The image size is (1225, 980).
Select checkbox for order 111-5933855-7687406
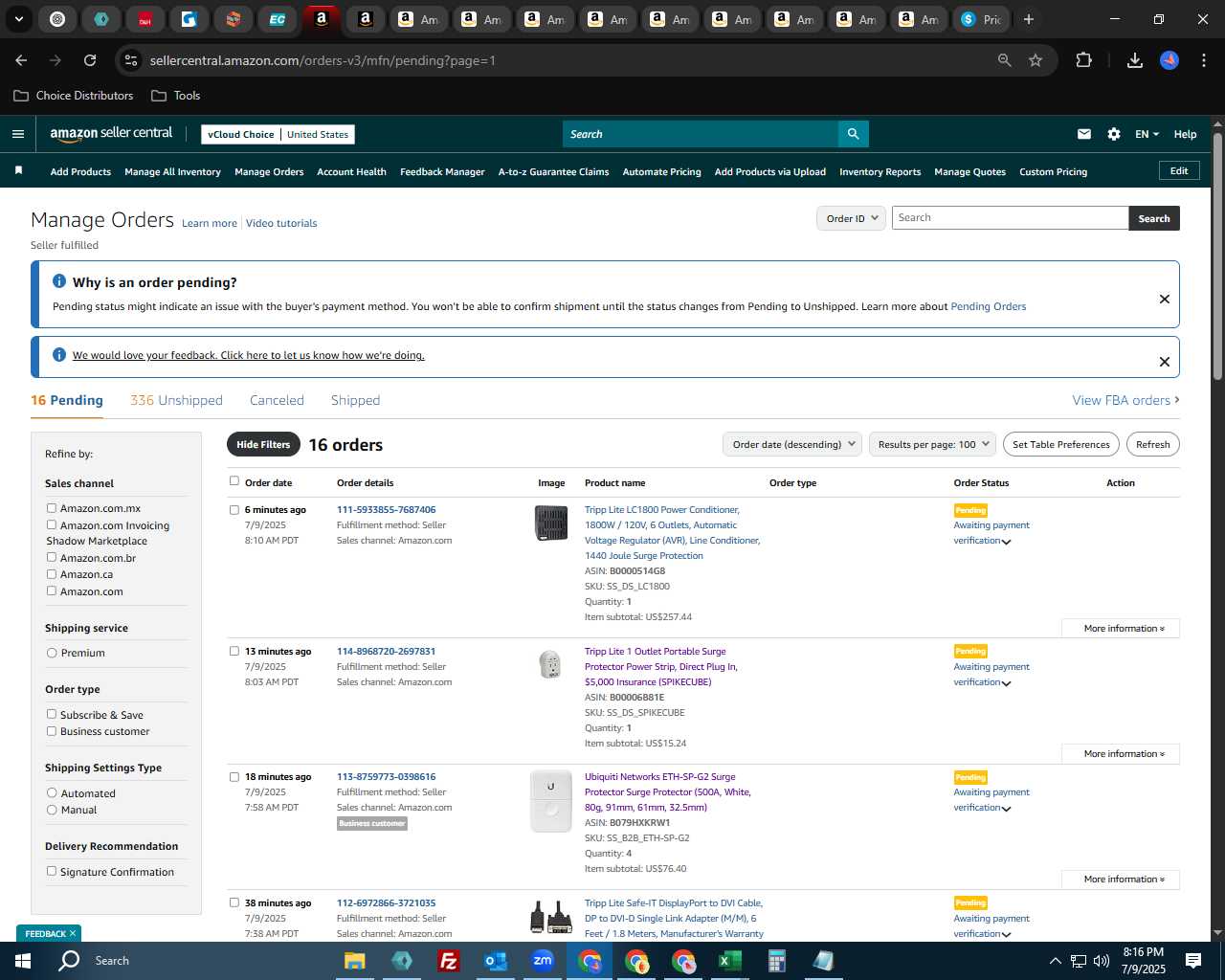(234, 510)
